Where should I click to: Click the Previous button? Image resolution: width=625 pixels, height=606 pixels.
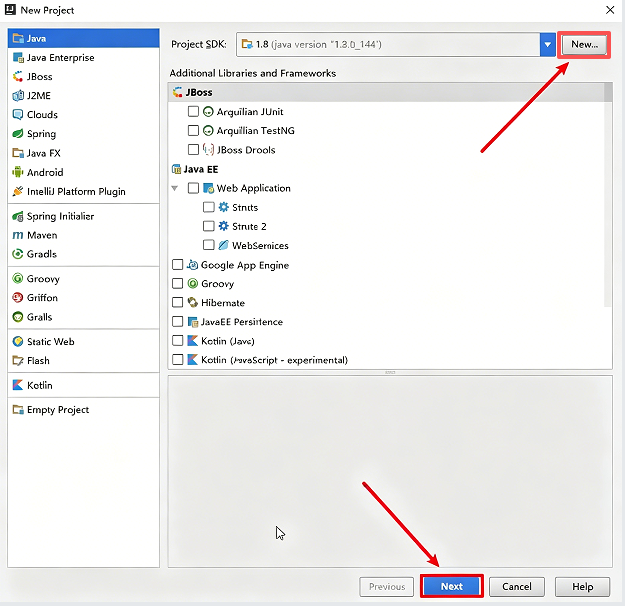click(387, 586)
